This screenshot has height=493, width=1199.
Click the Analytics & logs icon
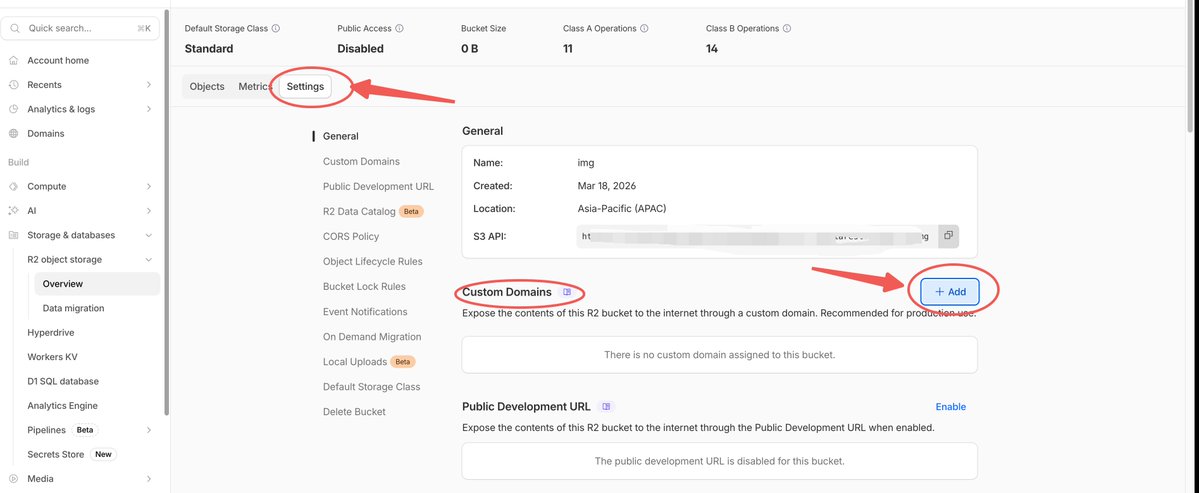(x=13, y=109)
